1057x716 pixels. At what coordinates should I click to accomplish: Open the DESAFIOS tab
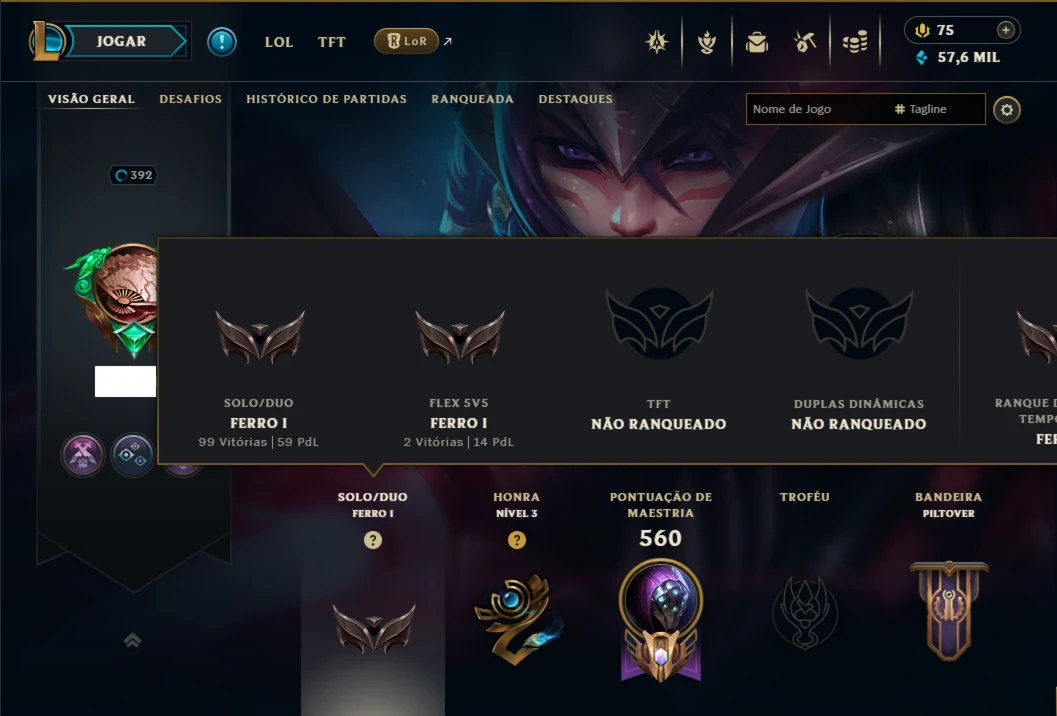coord(190,99)
